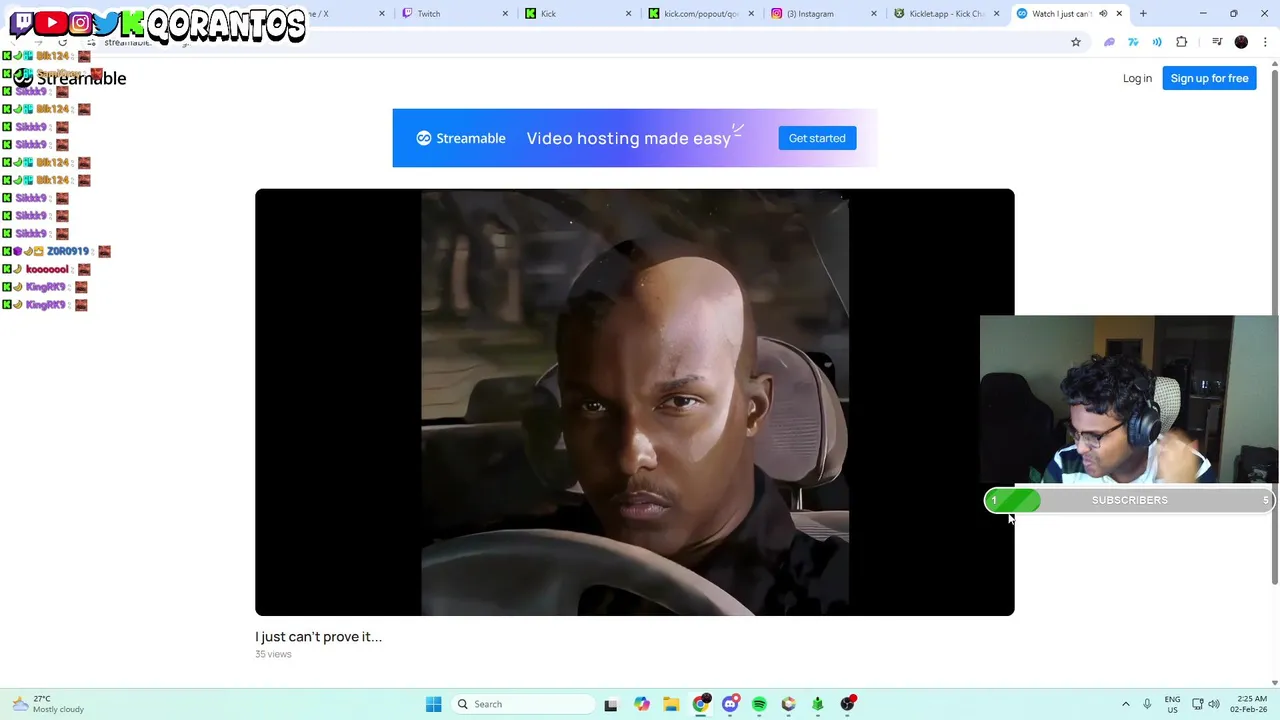Viewport: 1280px width, 720px height.
Task: Open the volume tray icon
Action: click(1214, 704)
